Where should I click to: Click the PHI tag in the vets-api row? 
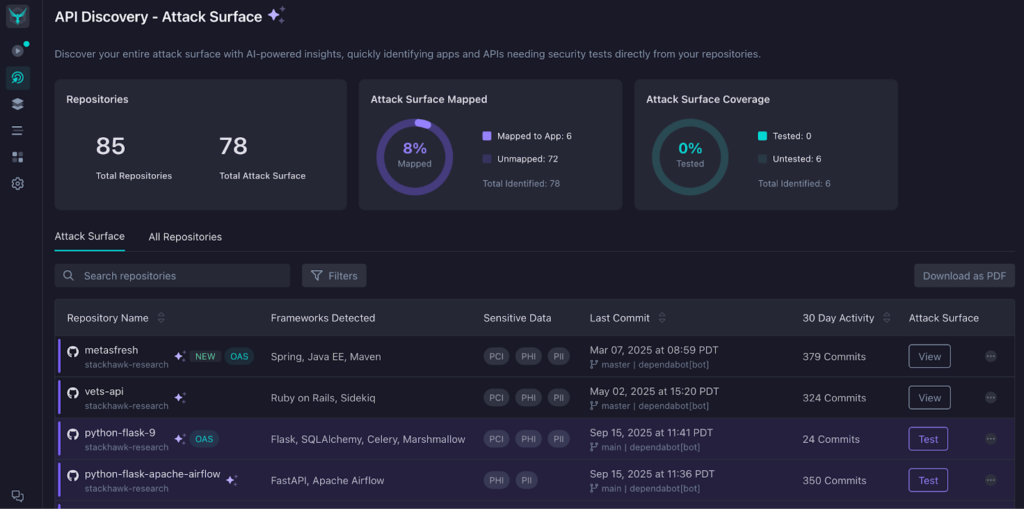click(x=528, y=397)
